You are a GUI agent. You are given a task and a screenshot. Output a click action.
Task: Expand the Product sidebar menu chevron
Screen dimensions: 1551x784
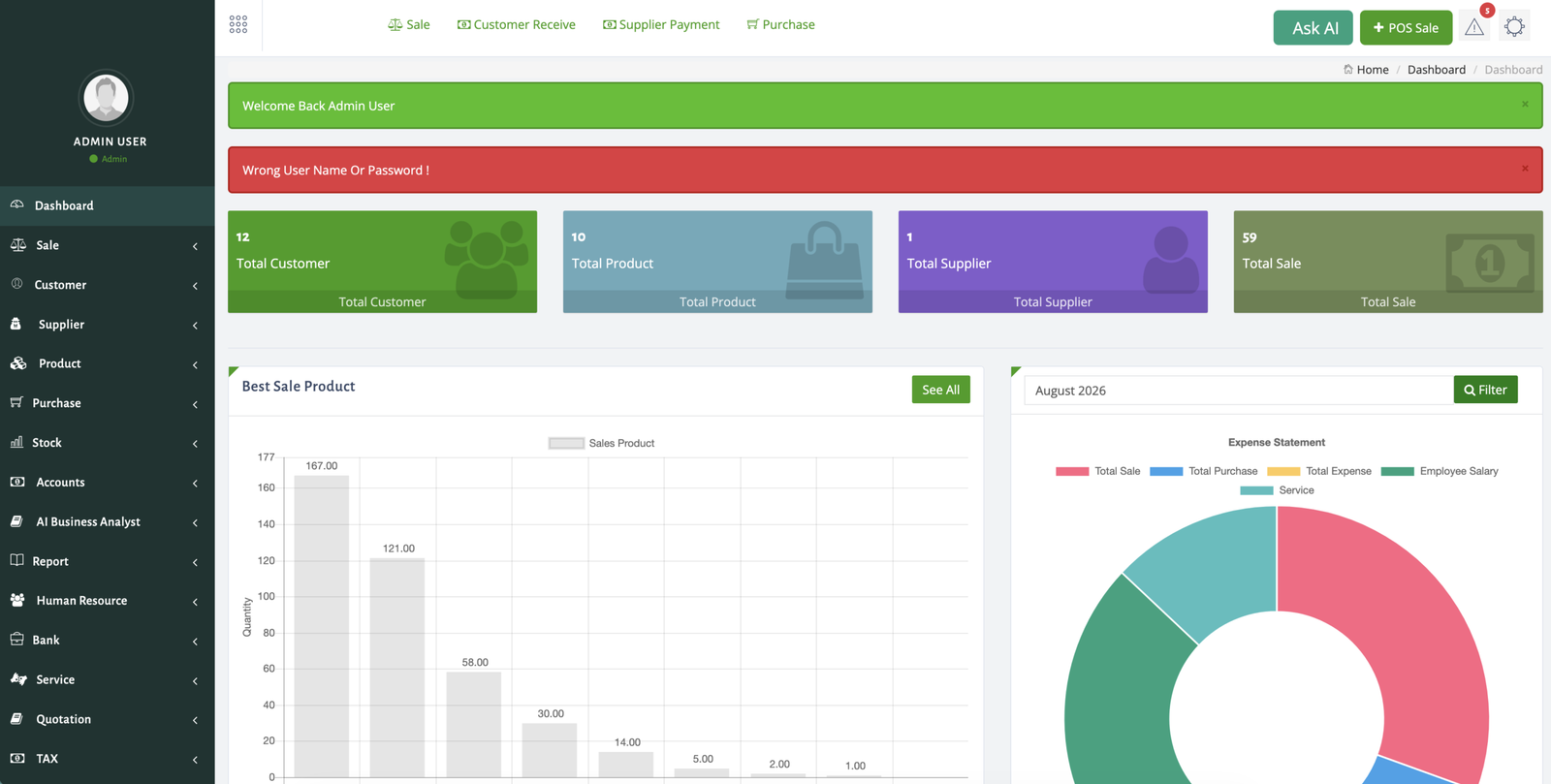coord(195,364)
